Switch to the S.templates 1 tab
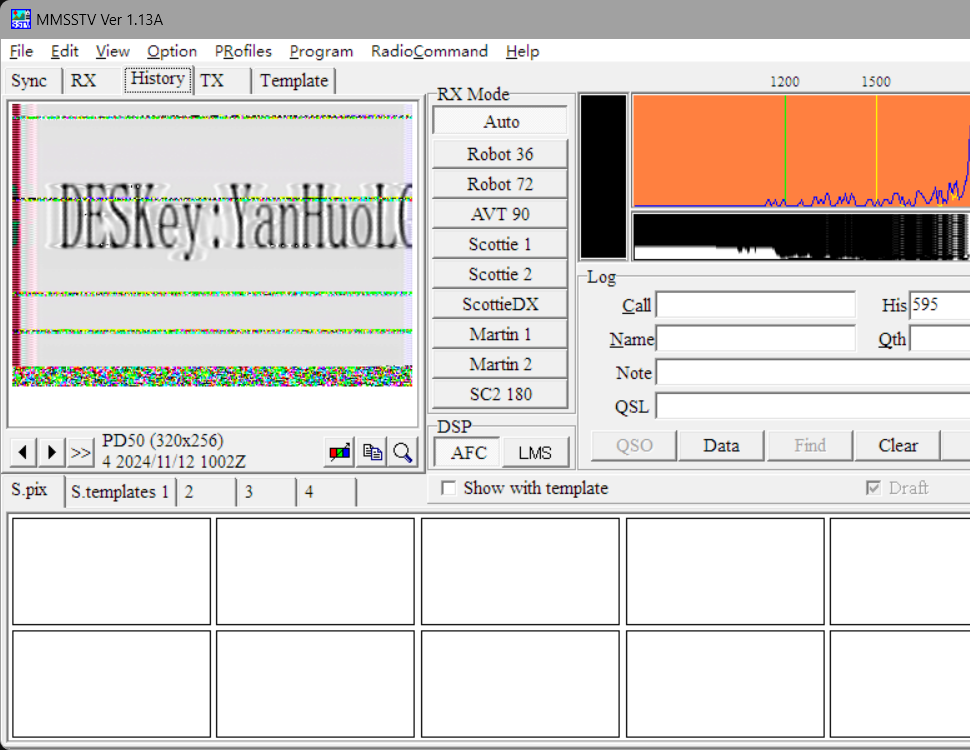The height and width of the screenshot is (750, 970). click(x=119, y=492)
